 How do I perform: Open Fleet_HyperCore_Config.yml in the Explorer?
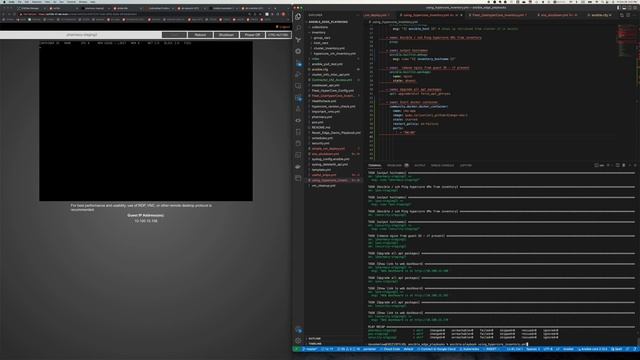(x=333, y=91)
